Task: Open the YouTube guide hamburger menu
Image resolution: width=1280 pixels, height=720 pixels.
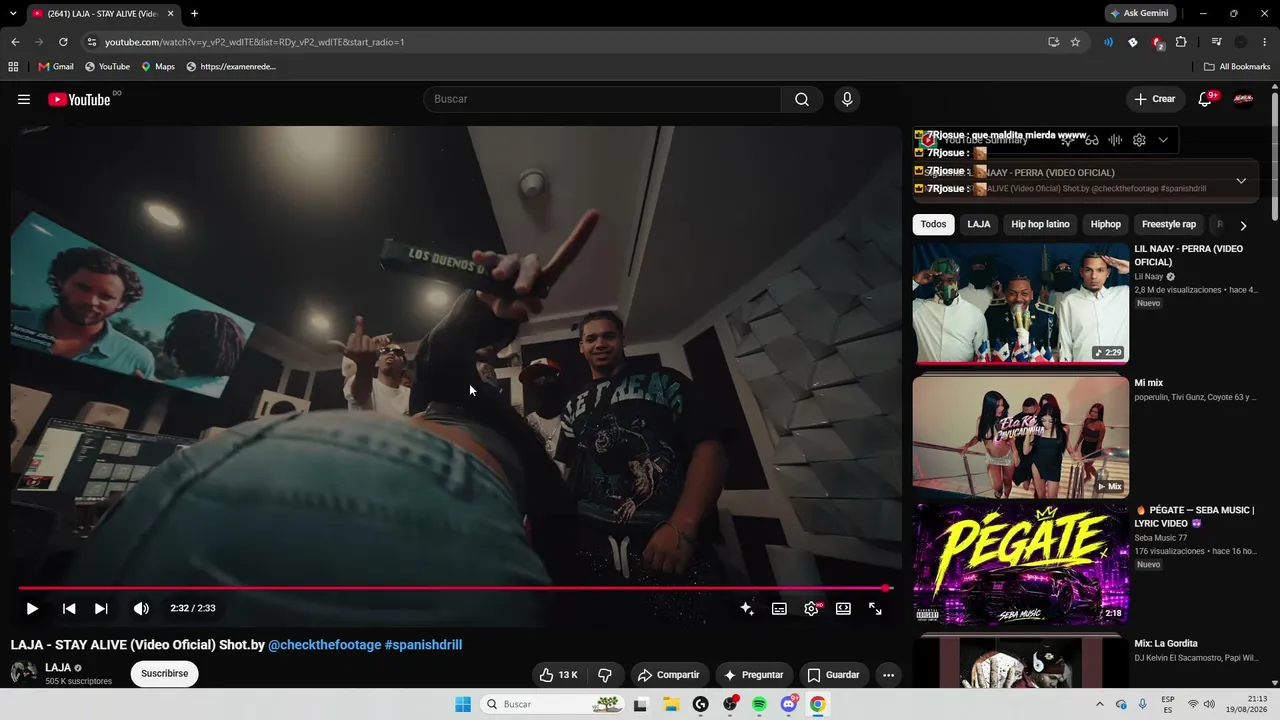Action: (x=24, y=99)
